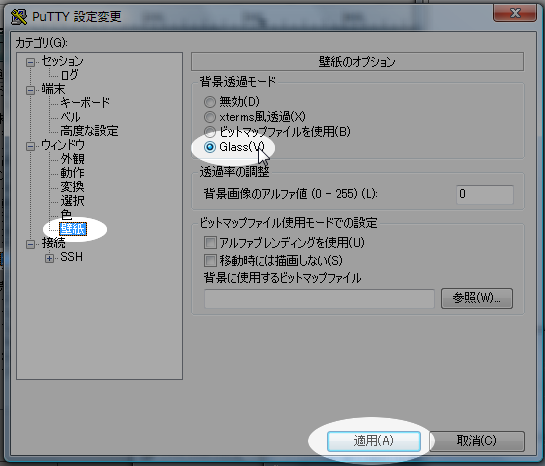Enable アルファブレンディングを使用(U) checkbox
The image size is (545, 466).
(x=210, y=243)
